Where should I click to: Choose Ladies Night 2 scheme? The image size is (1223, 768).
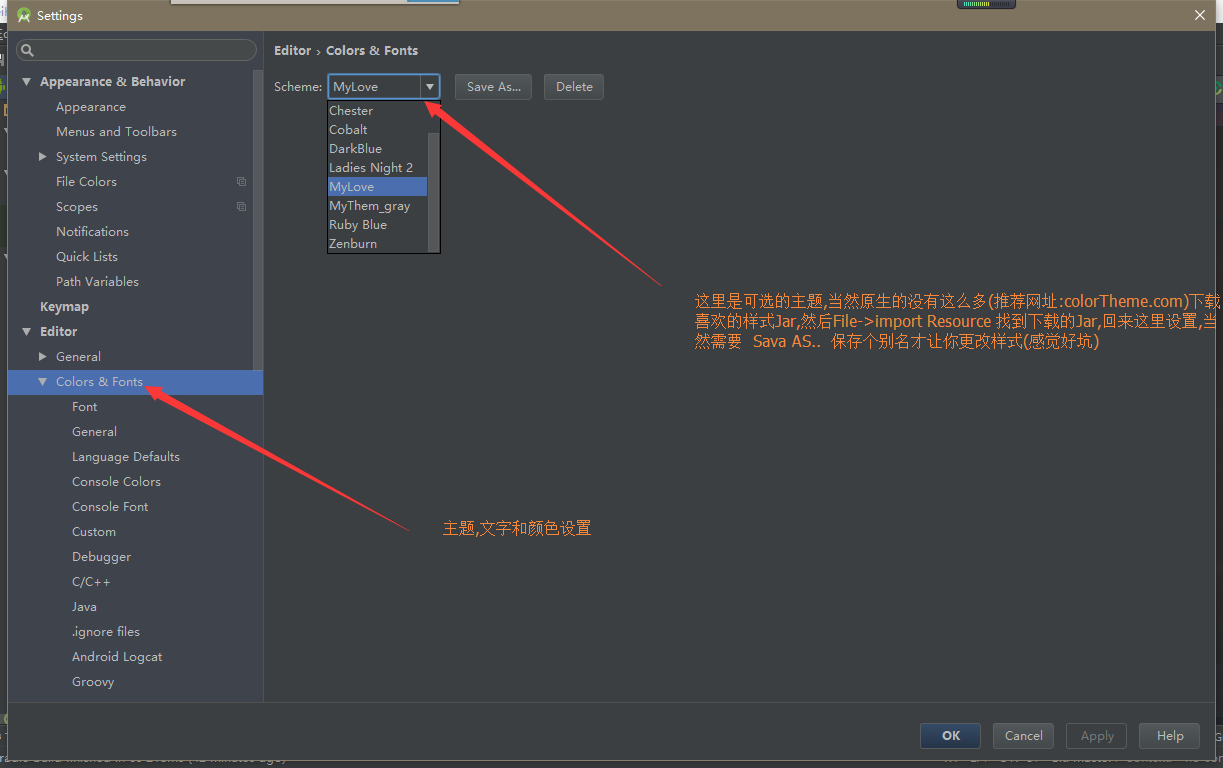[377, 168]
